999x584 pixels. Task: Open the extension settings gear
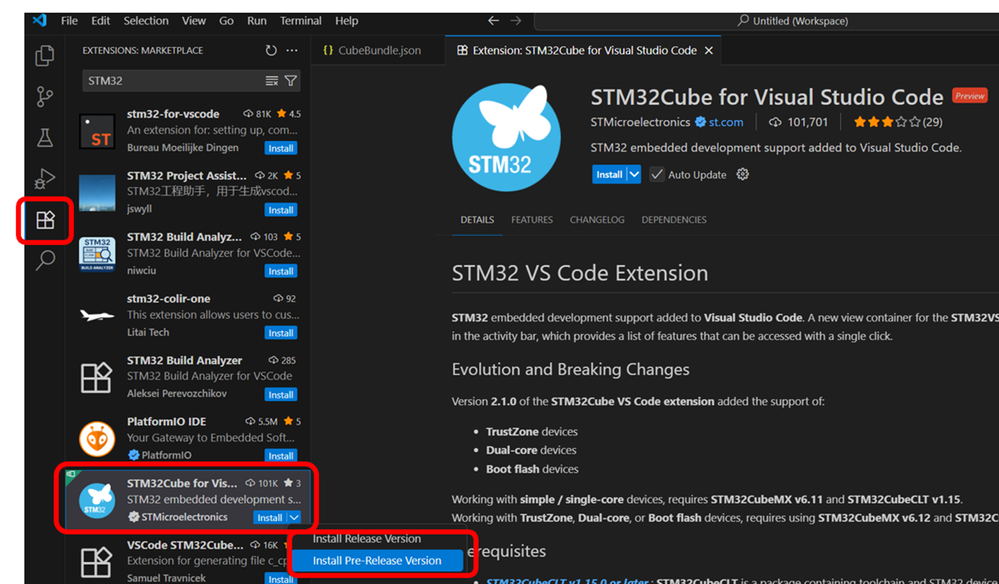[742, 174]
